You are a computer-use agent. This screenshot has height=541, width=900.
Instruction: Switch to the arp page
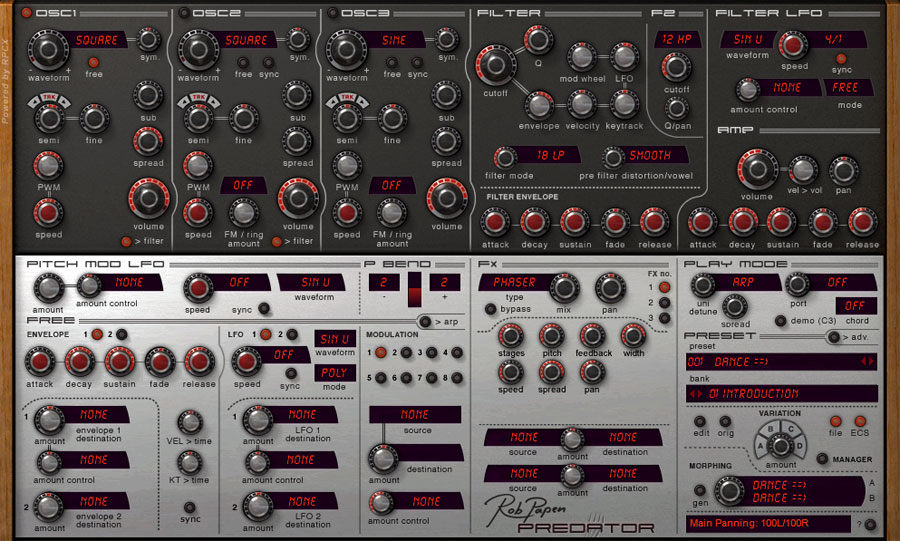coord(425,322)
